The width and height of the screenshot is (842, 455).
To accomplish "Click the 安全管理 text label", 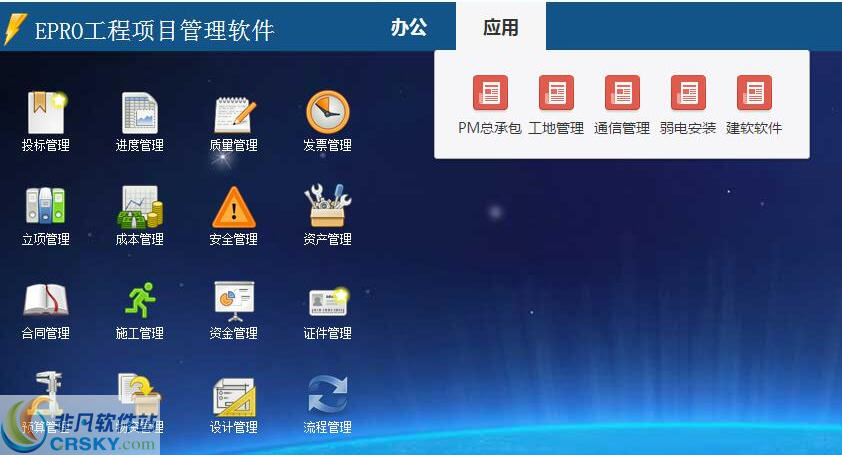I will point(234,239).
